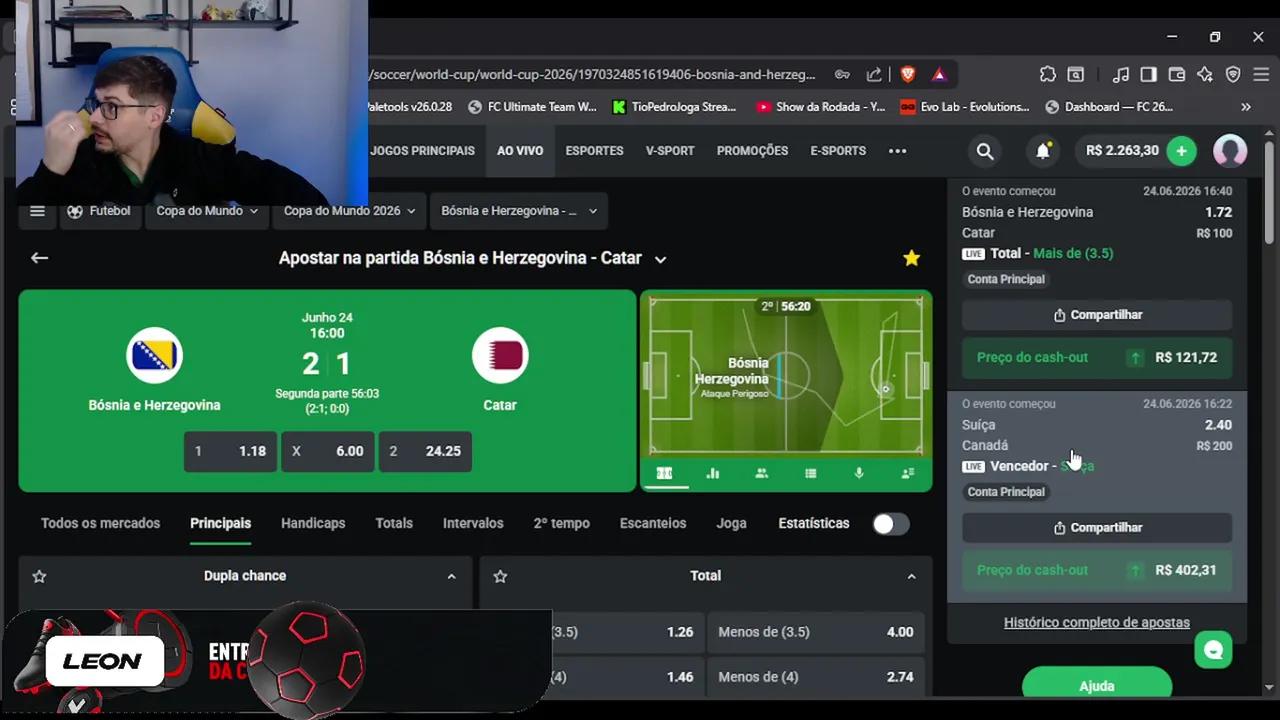1280x720 pixels.
Task: Open the E-SPORTS menu
Action: pos(838,151)
